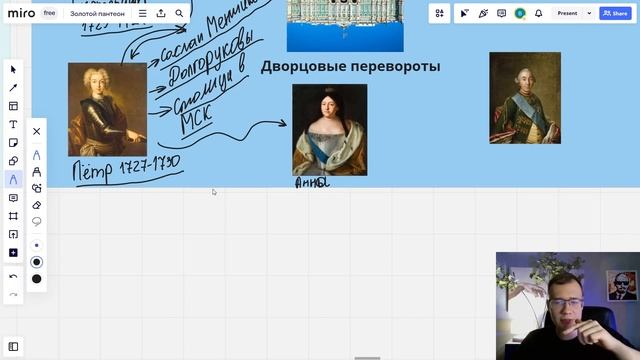This screenshot has width=640, height=360.
Task: Open the comments panel
Action: pos(501,13)
